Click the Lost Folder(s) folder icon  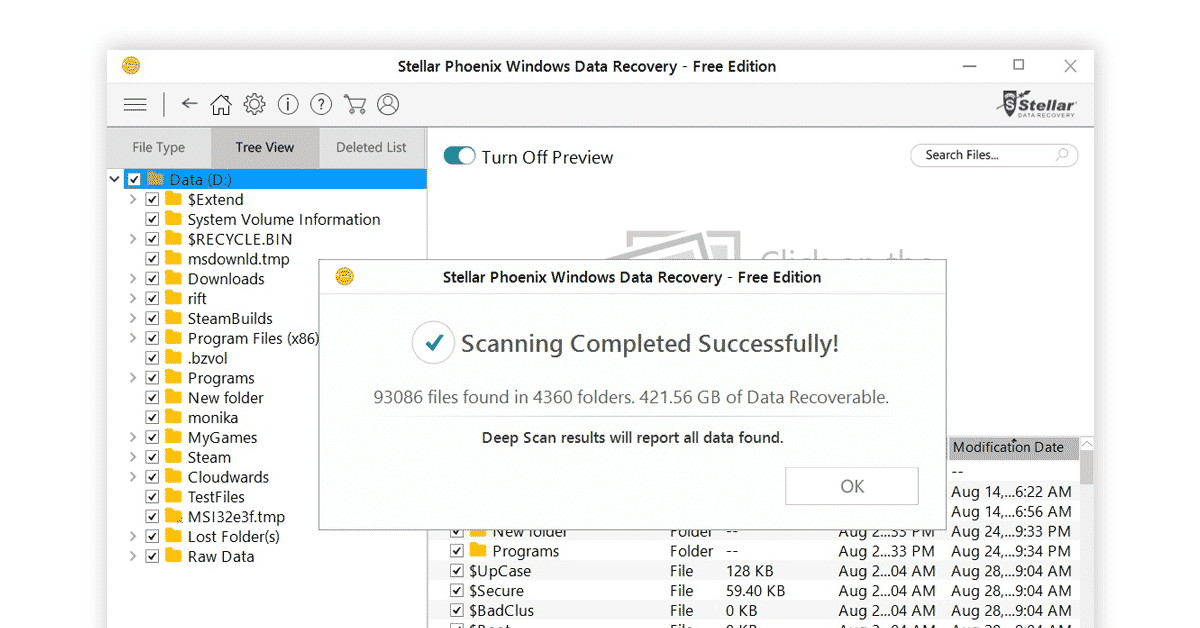[173, 536]
